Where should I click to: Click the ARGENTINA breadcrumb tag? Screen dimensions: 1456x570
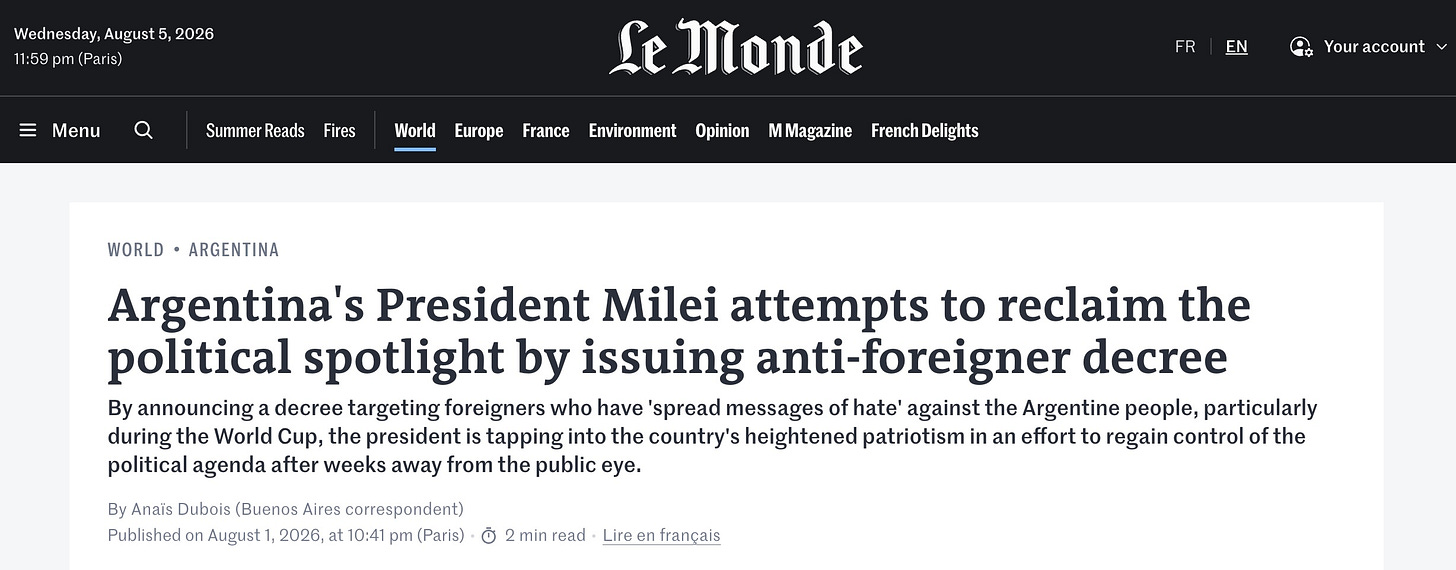point(234,250)
